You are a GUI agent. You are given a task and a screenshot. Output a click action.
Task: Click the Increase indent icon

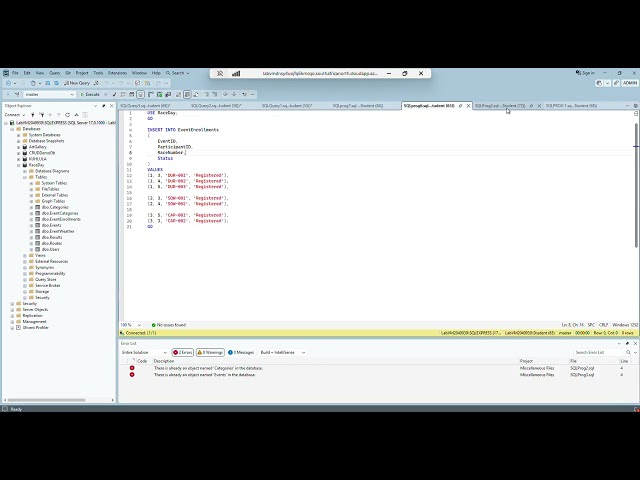234,94
